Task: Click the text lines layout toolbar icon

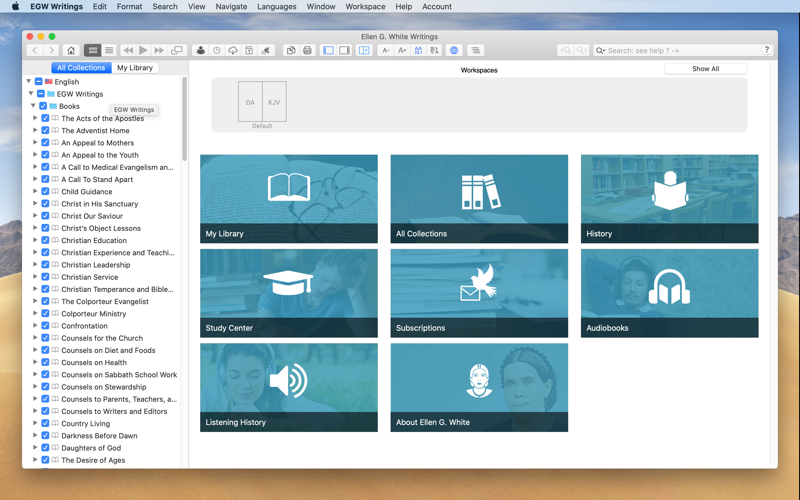Action: (x=476, y=50)
